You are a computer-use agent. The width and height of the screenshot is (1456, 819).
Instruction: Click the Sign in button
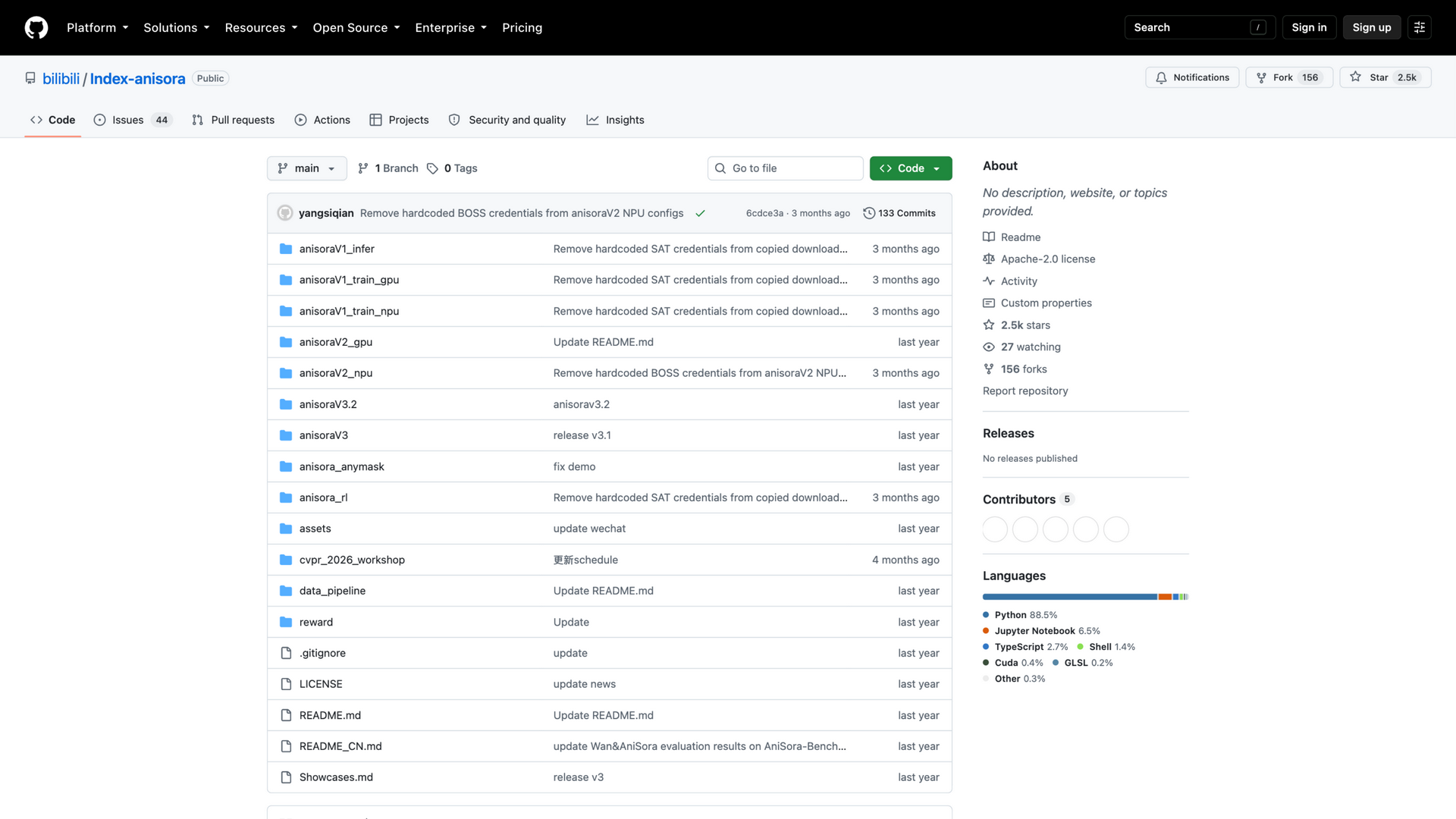[1309, 27]
